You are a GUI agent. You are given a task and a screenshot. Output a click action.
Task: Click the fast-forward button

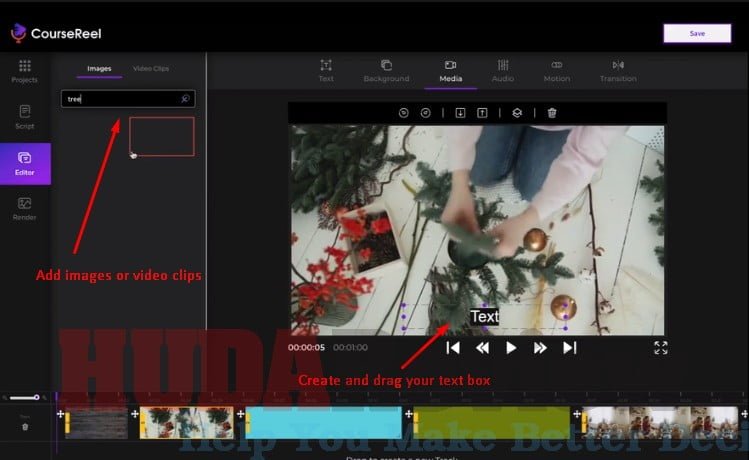pyautogui.click(x=540, y=348)
